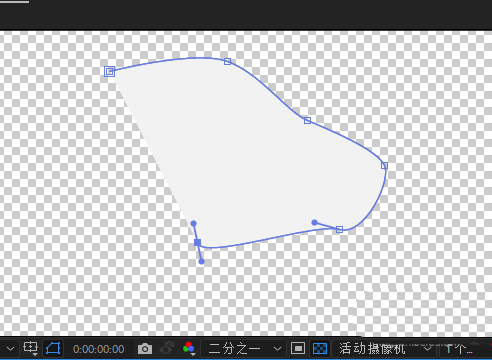Viewport: 492px width, 360px height.
Task: Toggle the transparency grid button
Action: click(320, 349)
